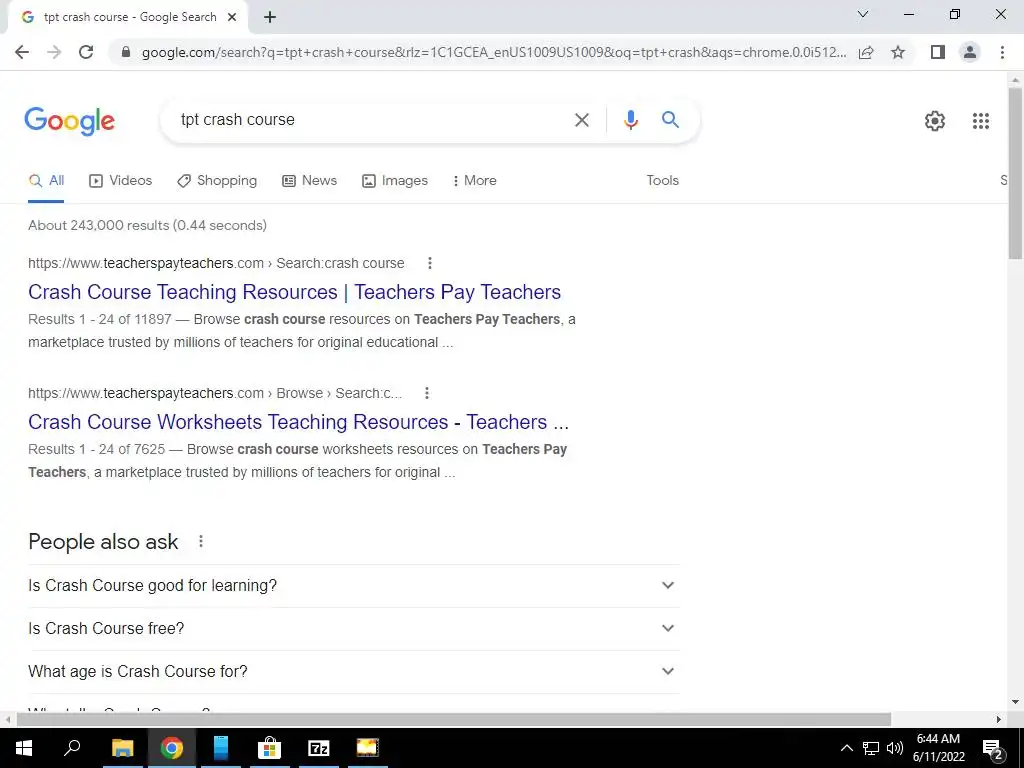Screen dimensions: 1024x768
Task: Click the voice search microphone icon
Action: (630, 120)
